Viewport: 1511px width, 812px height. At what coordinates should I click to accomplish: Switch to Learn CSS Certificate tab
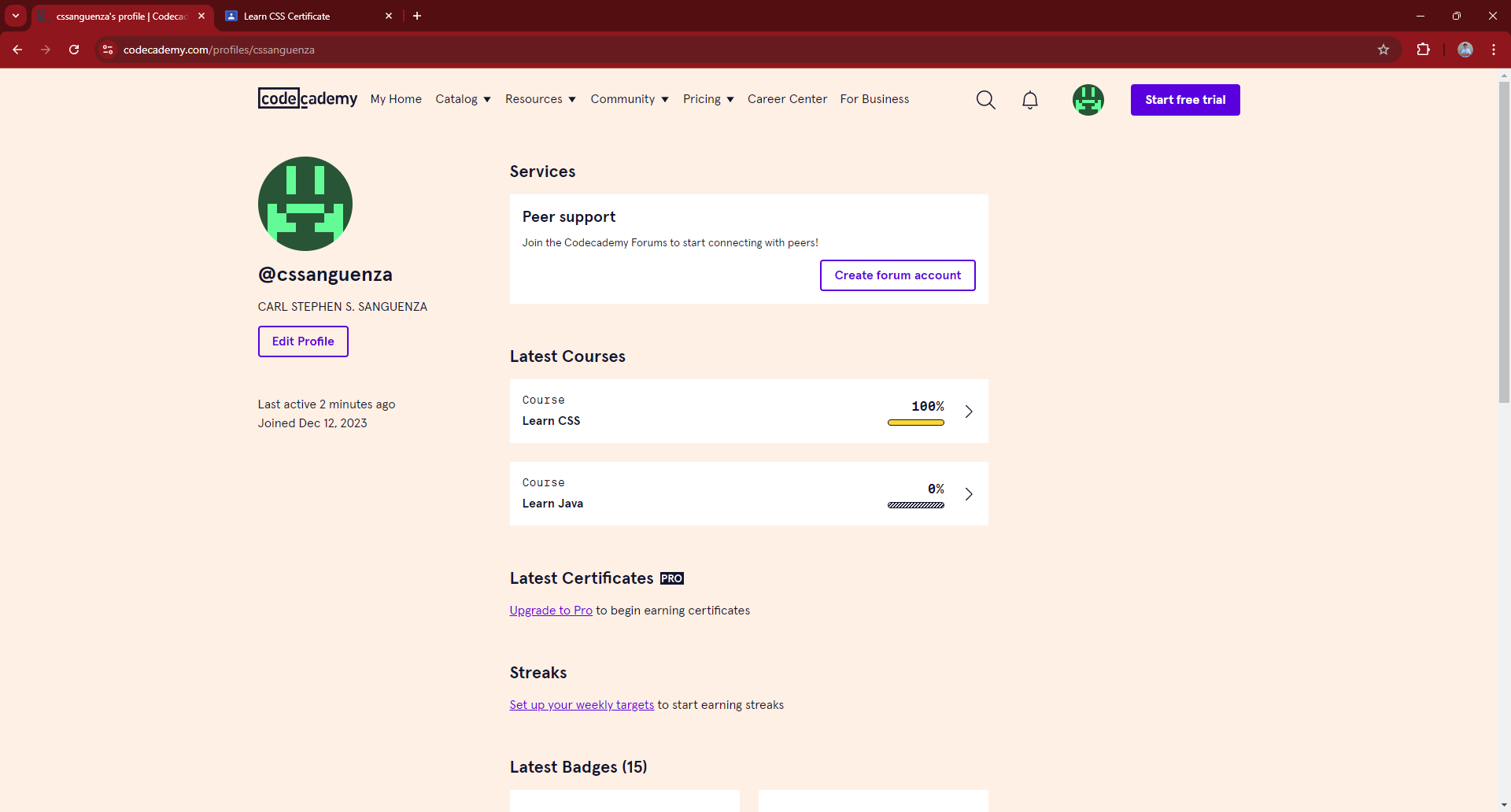click(x=308, y=16)
